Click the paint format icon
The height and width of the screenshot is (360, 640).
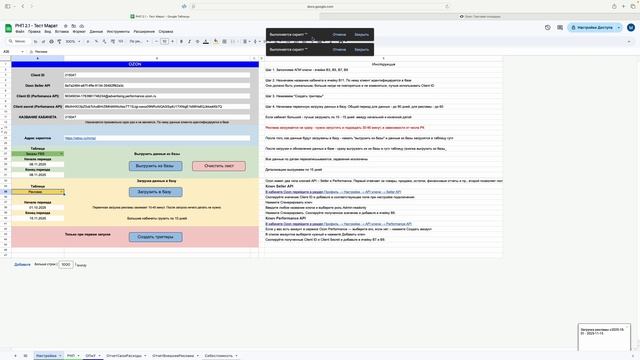(59, 41)
